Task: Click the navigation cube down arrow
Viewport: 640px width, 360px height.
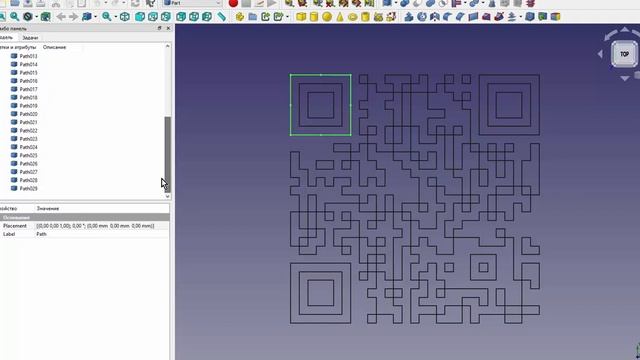Action: 625,78
